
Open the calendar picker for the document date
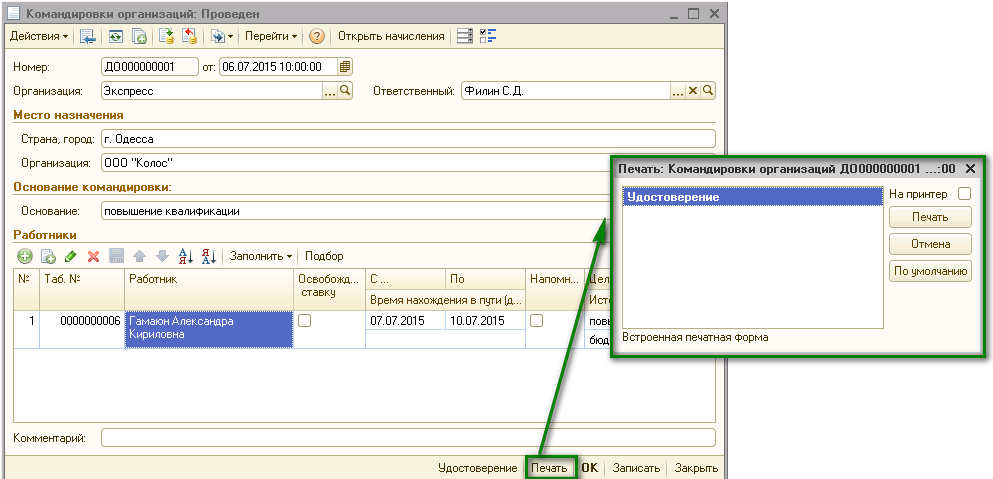coord(345,67)
